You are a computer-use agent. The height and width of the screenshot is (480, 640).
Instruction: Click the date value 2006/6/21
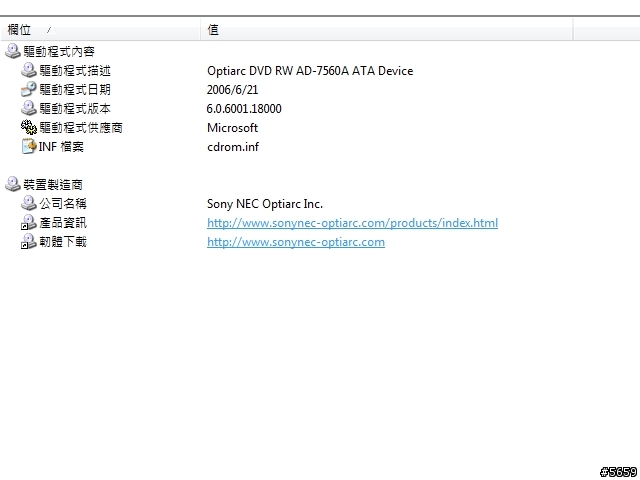233,90
